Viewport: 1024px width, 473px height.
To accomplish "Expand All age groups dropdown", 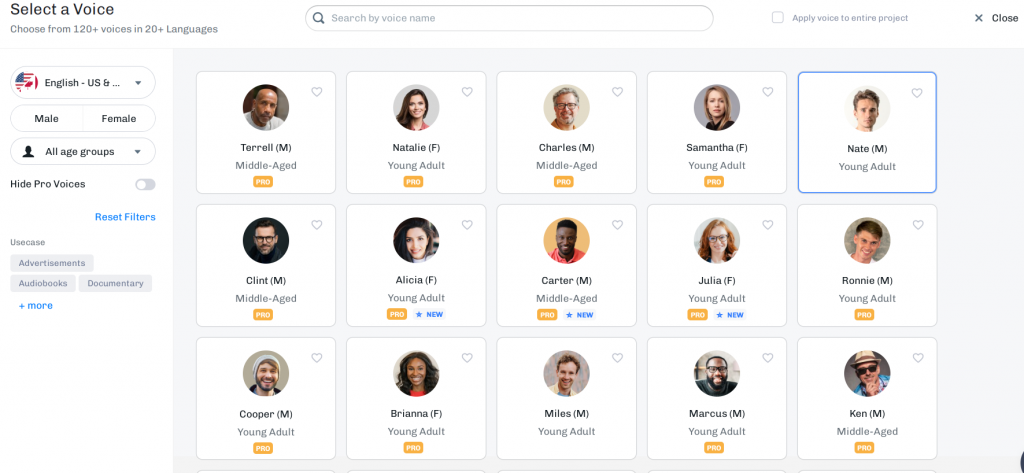I will click(x=83, y=152).
